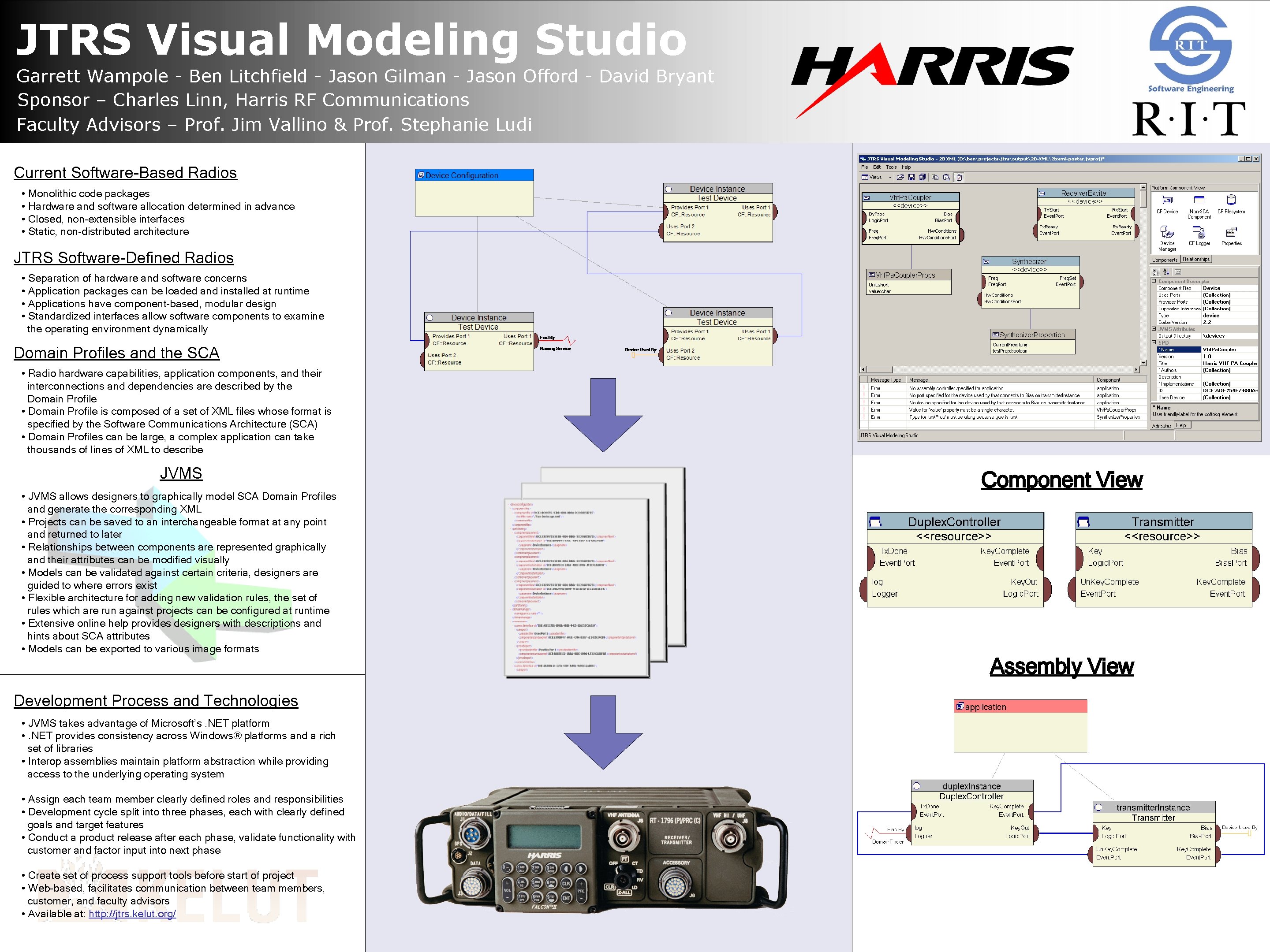
Task: Open the Tools menu
Action: (x=891, y=167)
